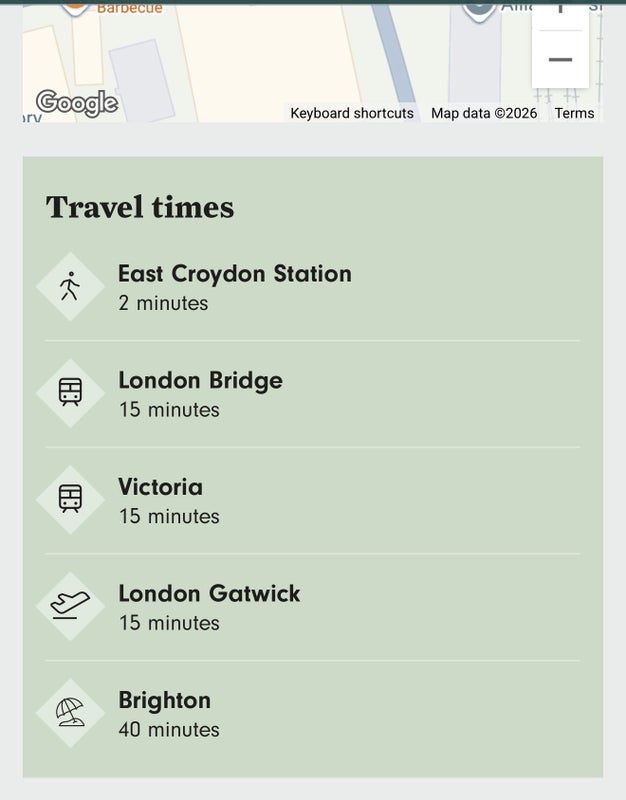This screenshot has width=626, height=800.
Task: Click the Travel times heading
Action: [140, 207]
